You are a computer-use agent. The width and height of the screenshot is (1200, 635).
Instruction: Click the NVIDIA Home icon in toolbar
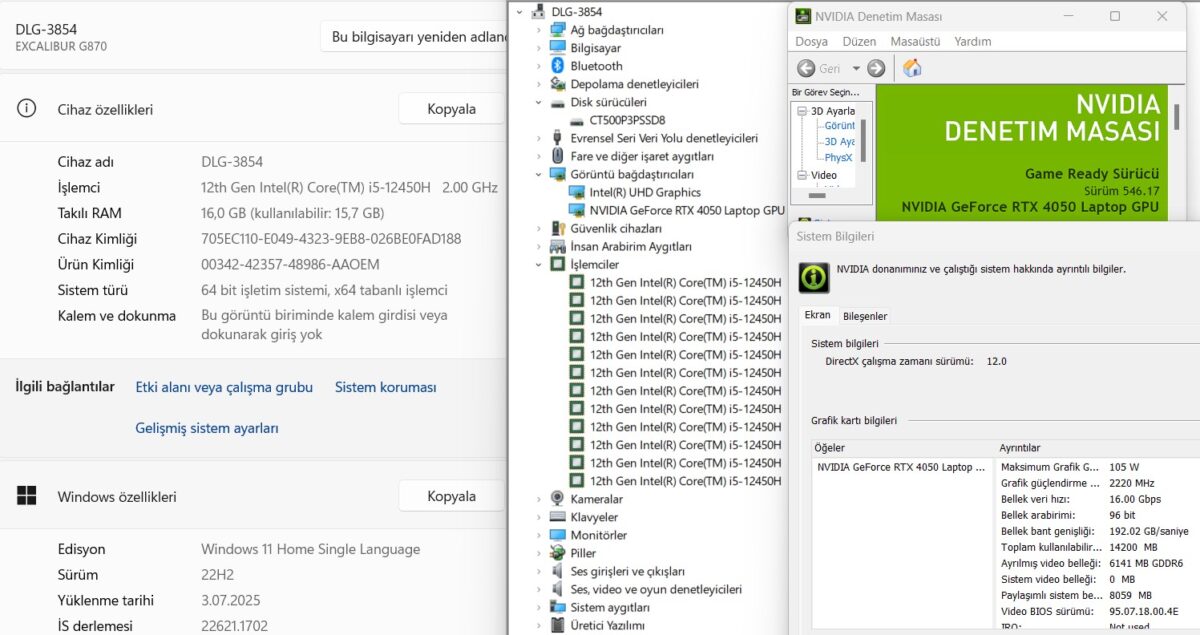(x=912, y=68)
